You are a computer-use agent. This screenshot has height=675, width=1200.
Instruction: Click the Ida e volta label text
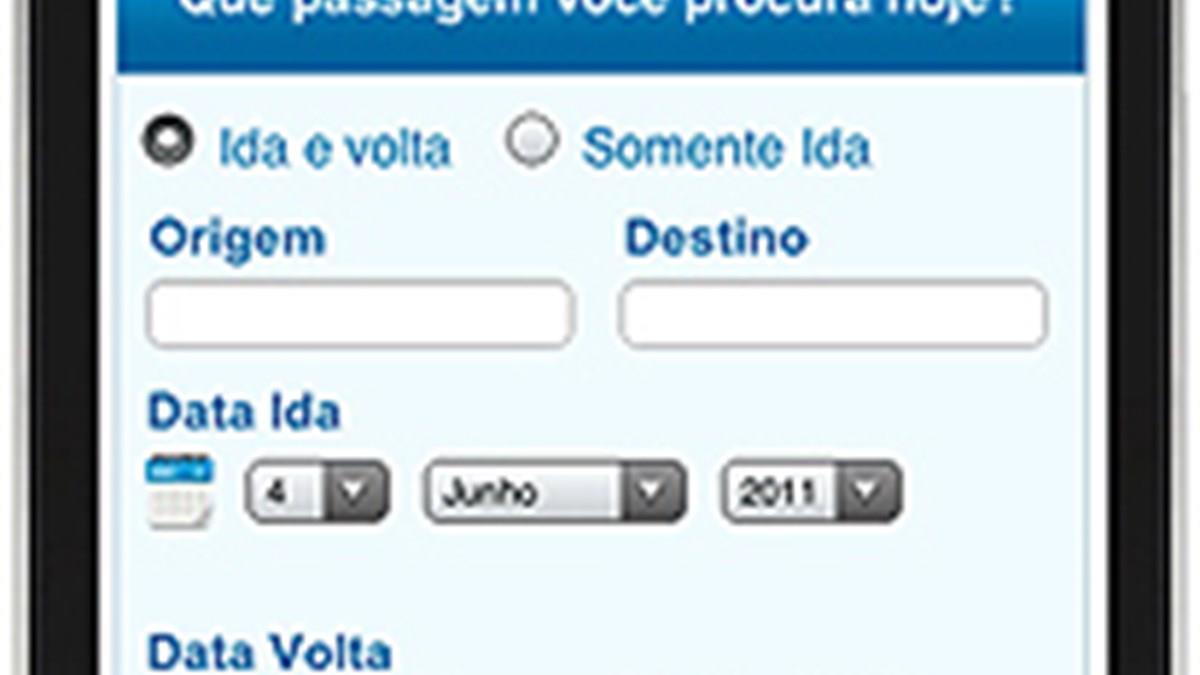[334, 149]
